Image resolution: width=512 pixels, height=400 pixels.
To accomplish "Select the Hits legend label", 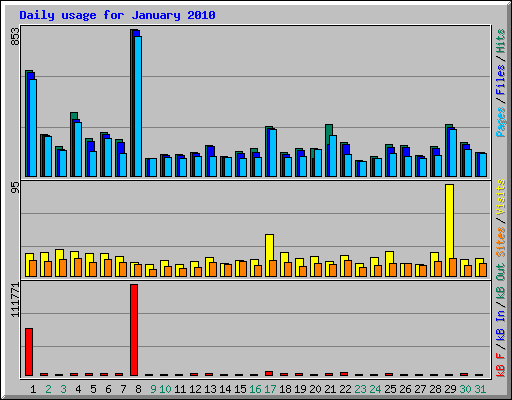I will point(501,41).
